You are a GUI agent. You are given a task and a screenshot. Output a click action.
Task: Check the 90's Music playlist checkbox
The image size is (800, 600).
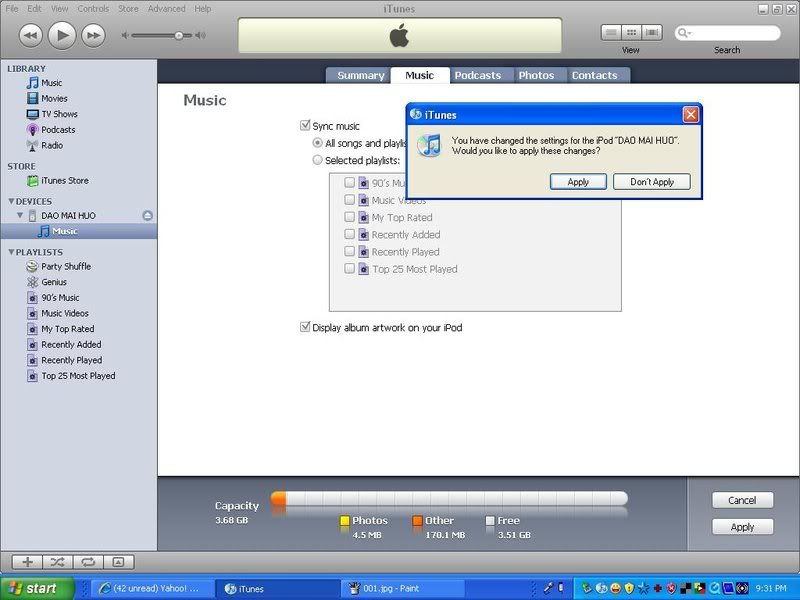(x=349, y=183)
